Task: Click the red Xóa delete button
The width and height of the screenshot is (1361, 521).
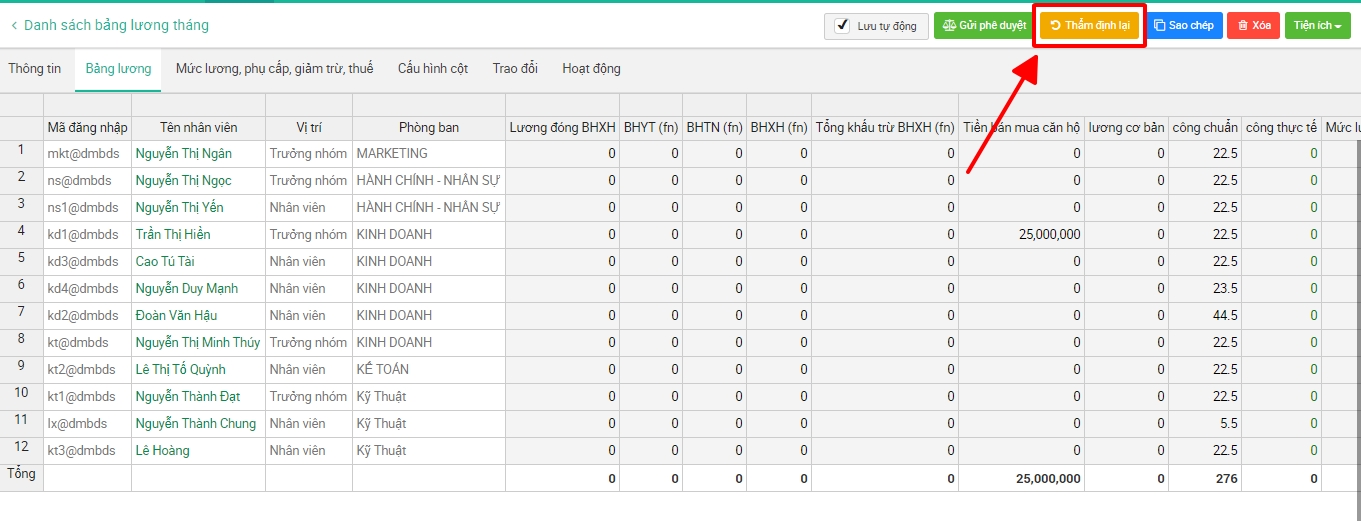Action: tap(1253, 26)
